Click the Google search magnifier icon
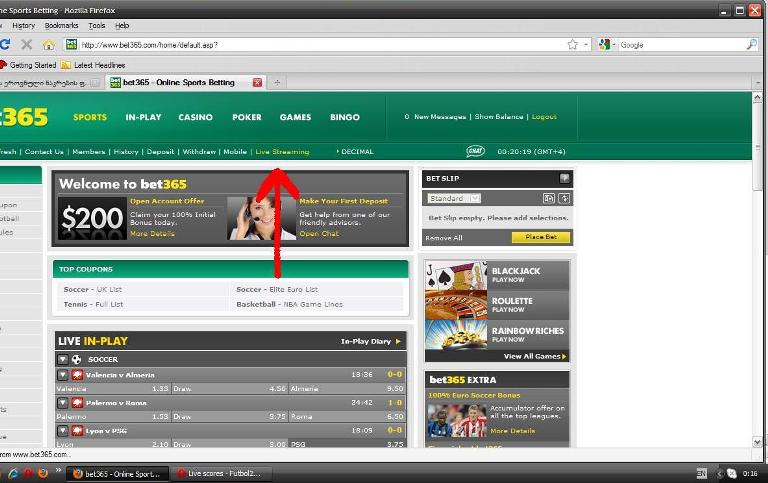The image size is (768, 483). 751,45
